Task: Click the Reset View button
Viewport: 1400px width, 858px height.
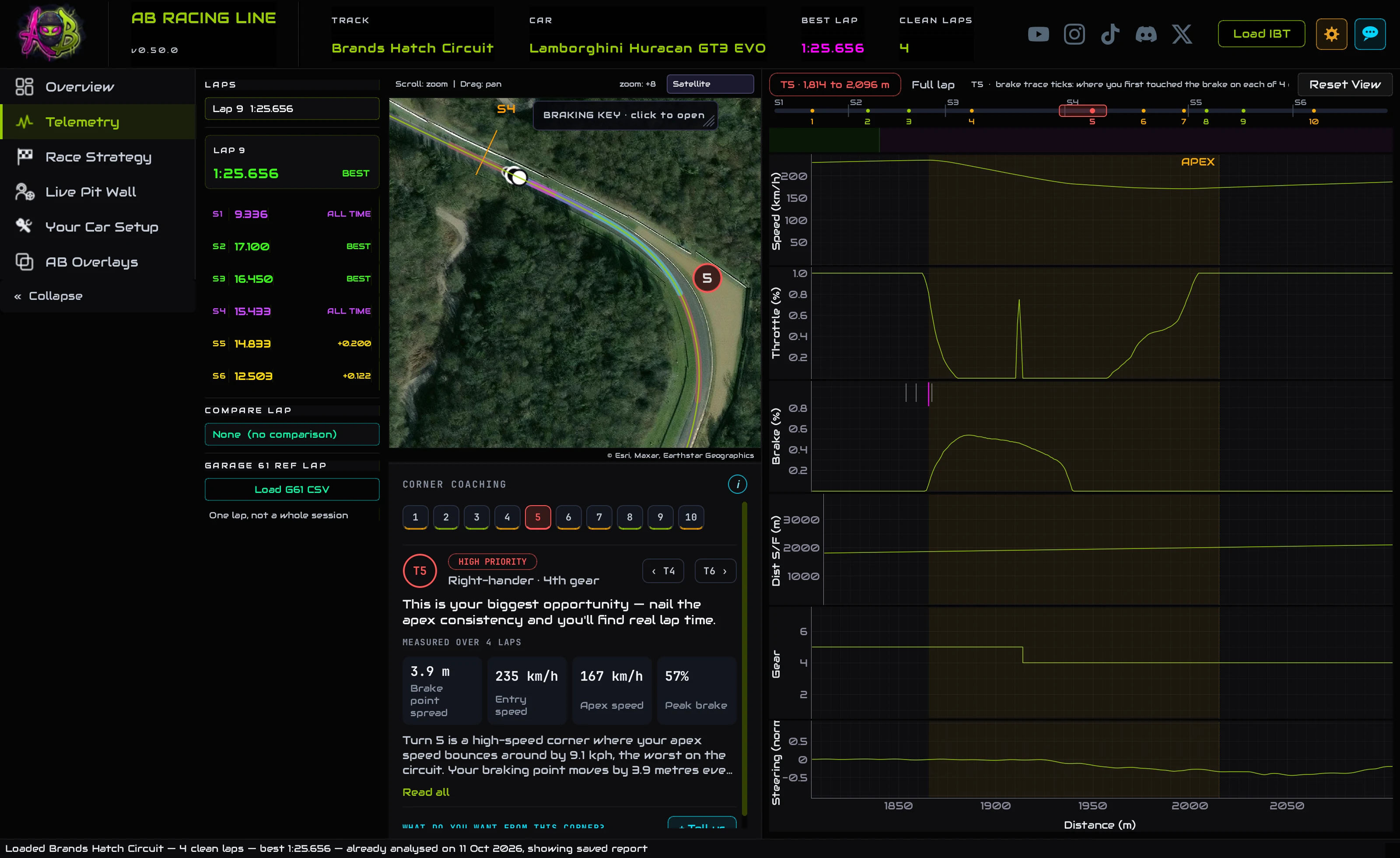Action: [x=1344, y=84]
